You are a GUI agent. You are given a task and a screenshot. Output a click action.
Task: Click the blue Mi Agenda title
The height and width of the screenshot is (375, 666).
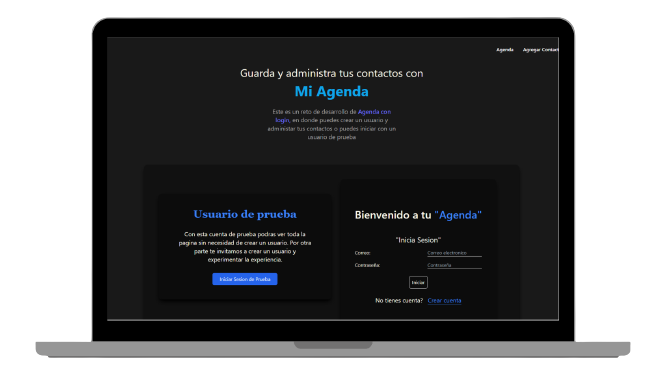(332, 91)
